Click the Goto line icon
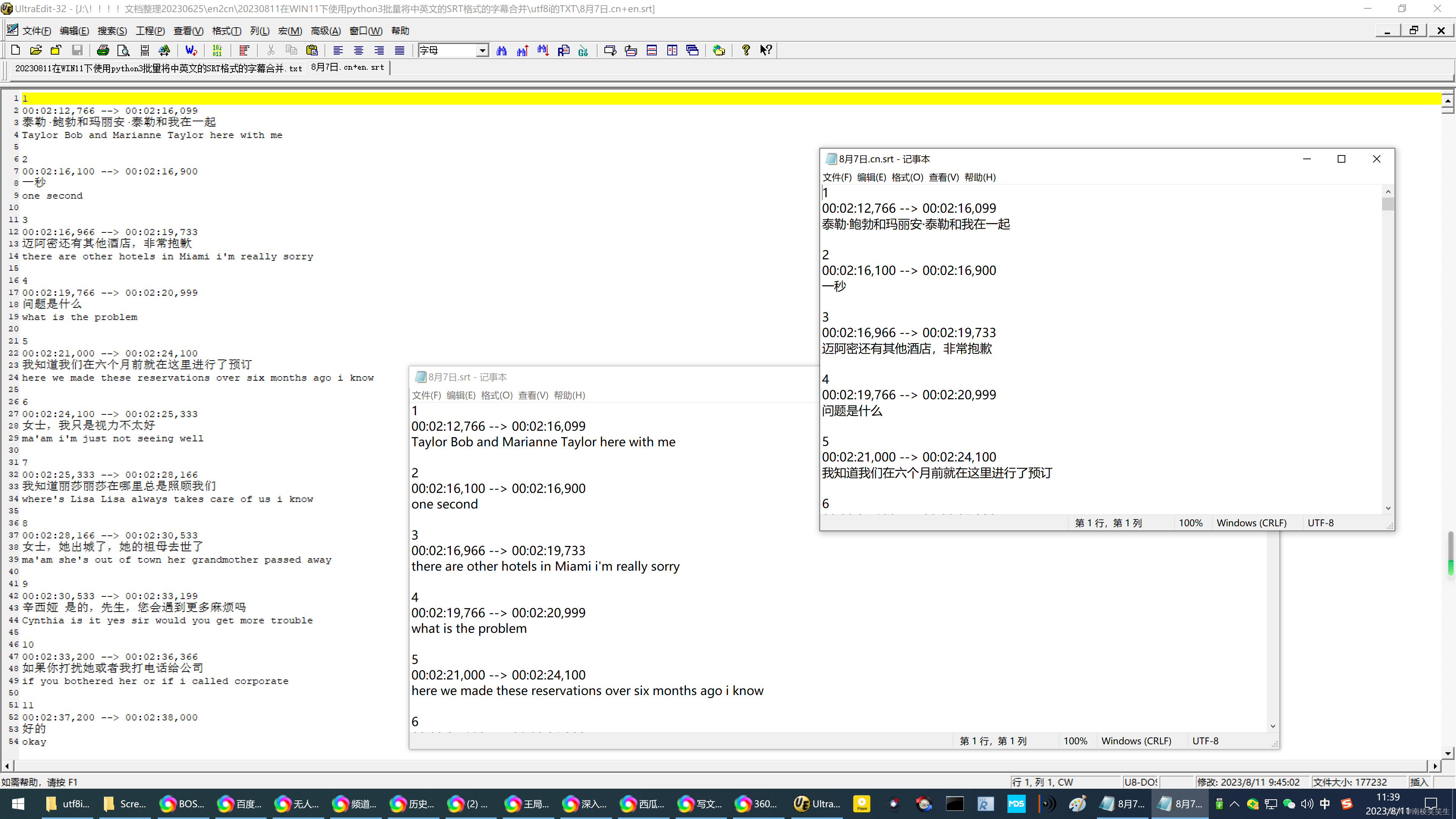 tap(584, 50)
